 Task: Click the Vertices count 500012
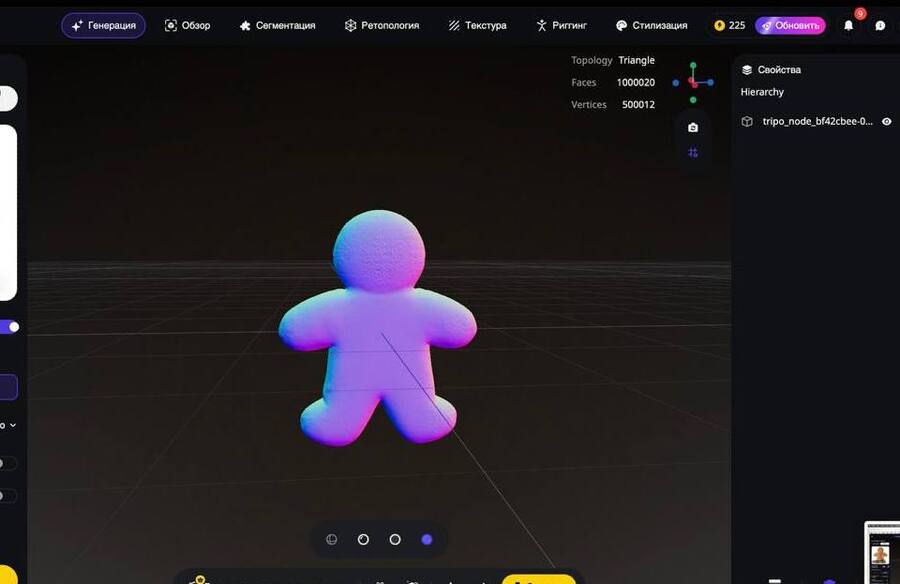638,105
